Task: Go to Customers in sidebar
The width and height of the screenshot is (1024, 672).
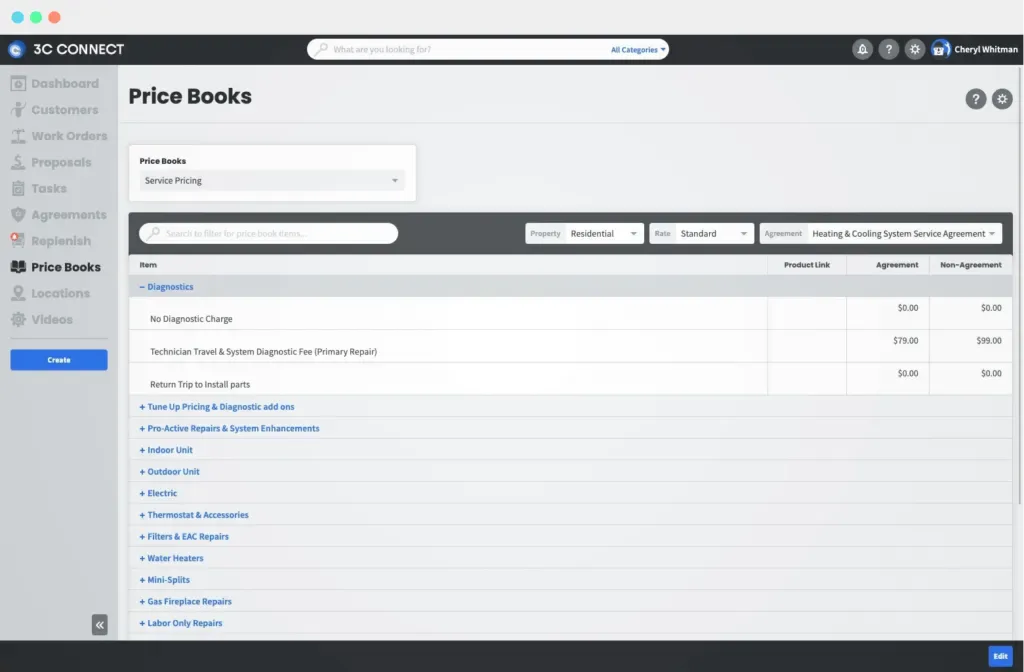Action: point(59,110)
